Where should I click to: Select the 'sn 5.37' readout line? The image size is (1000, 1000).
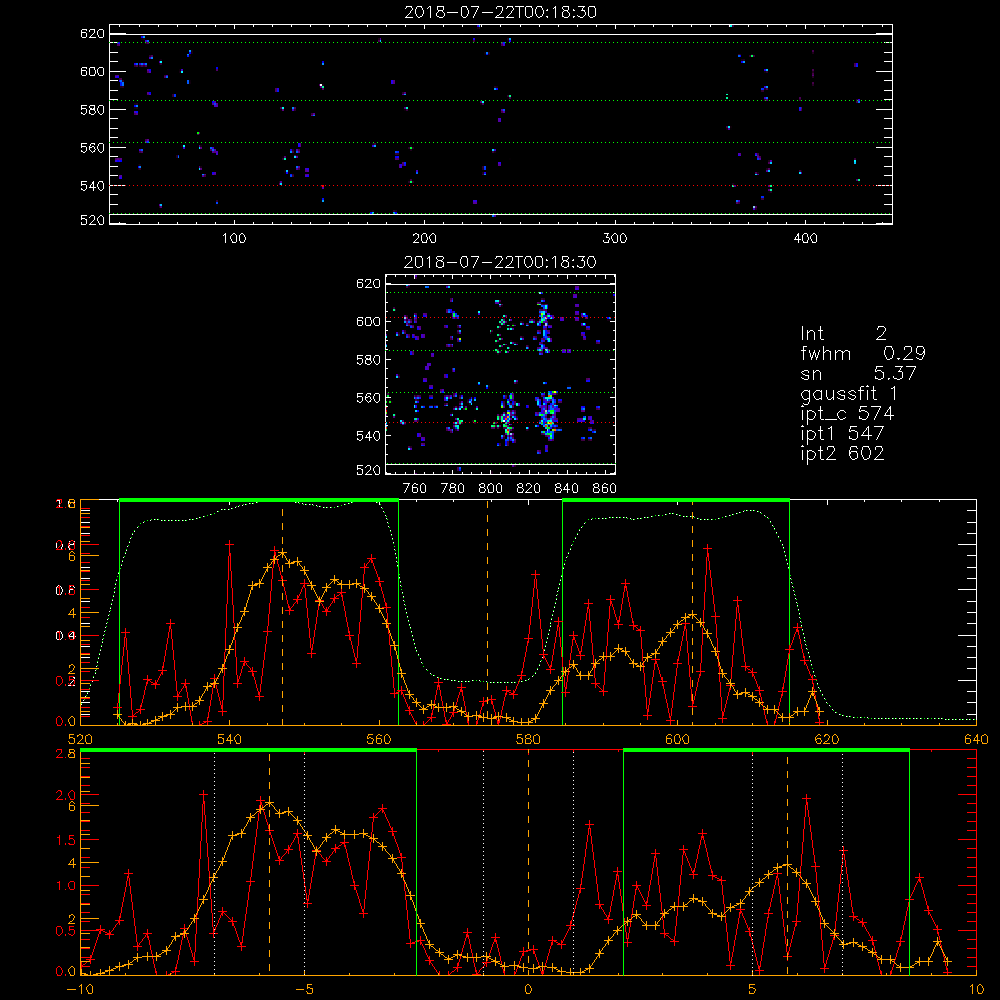point(858,373)
